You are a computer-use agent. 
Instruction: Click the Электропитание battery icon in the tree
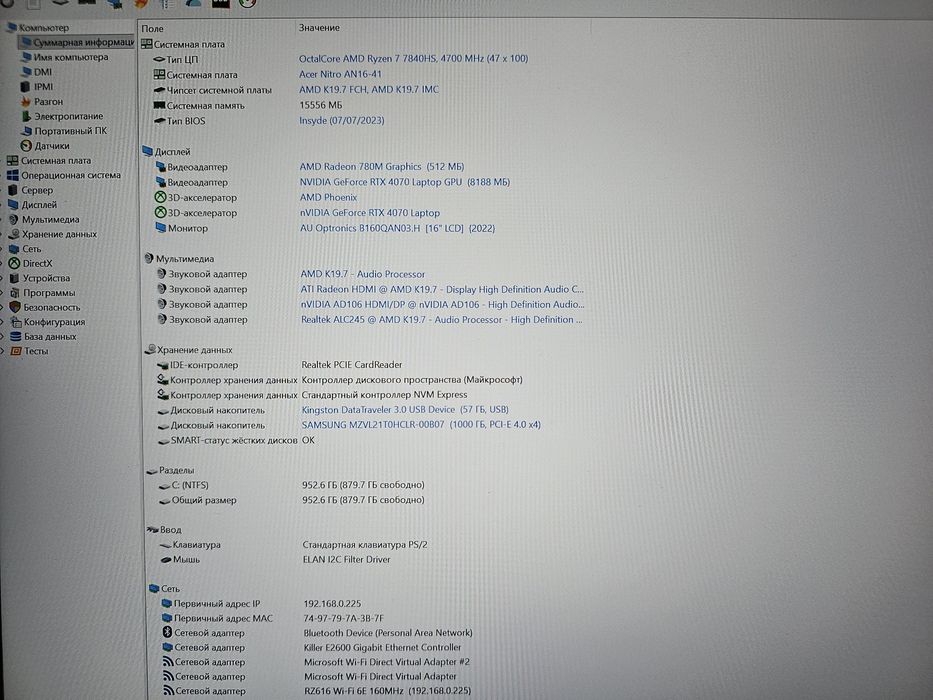26,116
